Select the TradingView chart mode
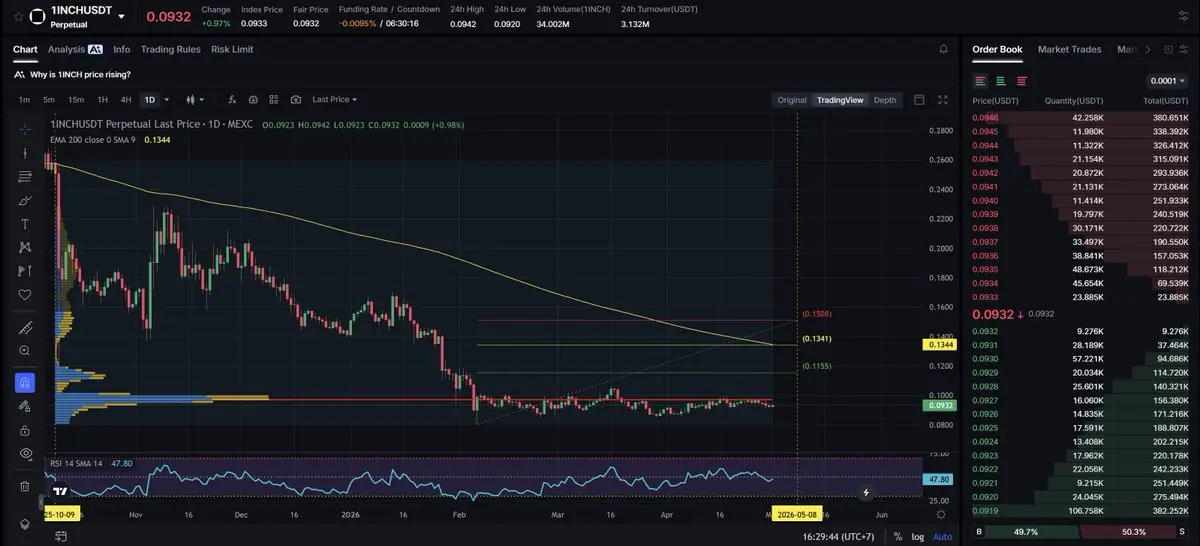The height and width of the screenshot is (546, 1200). point(840,100)
